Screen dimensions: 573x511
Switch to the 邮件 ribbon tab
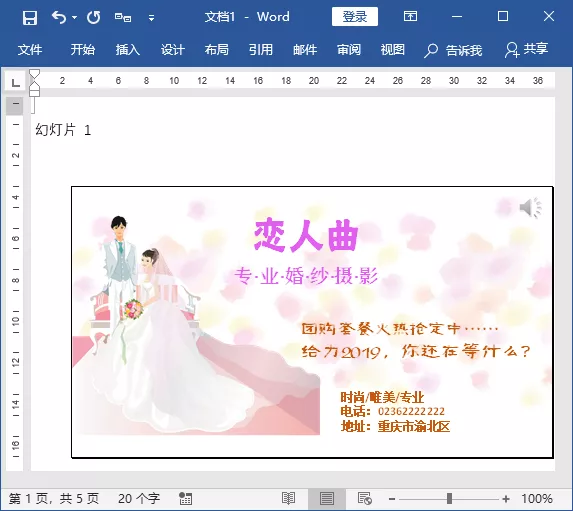pyautogui.click(x=305, y=49)
